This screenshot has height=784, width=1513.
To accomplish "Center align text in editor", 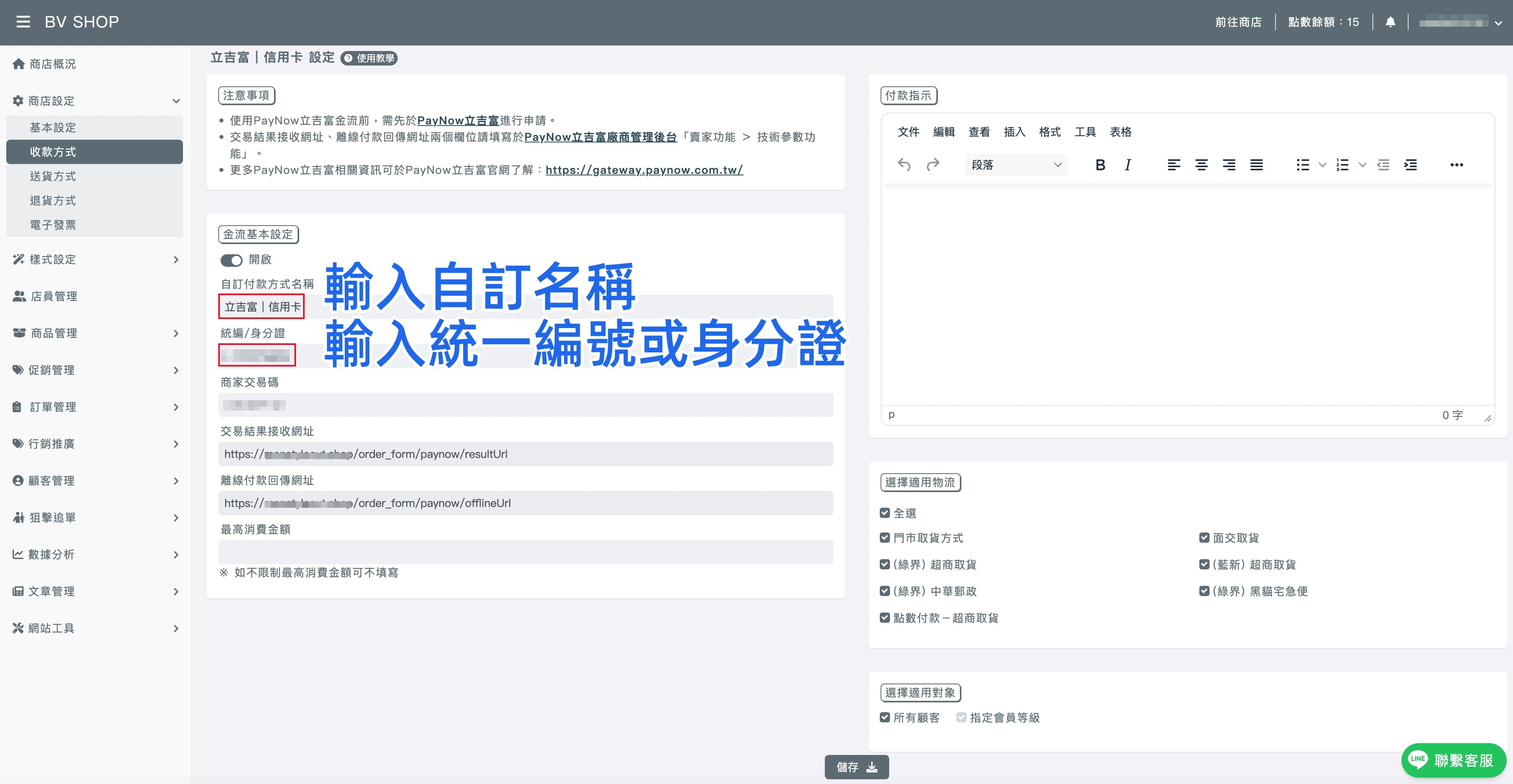I will pos(1201,165).
